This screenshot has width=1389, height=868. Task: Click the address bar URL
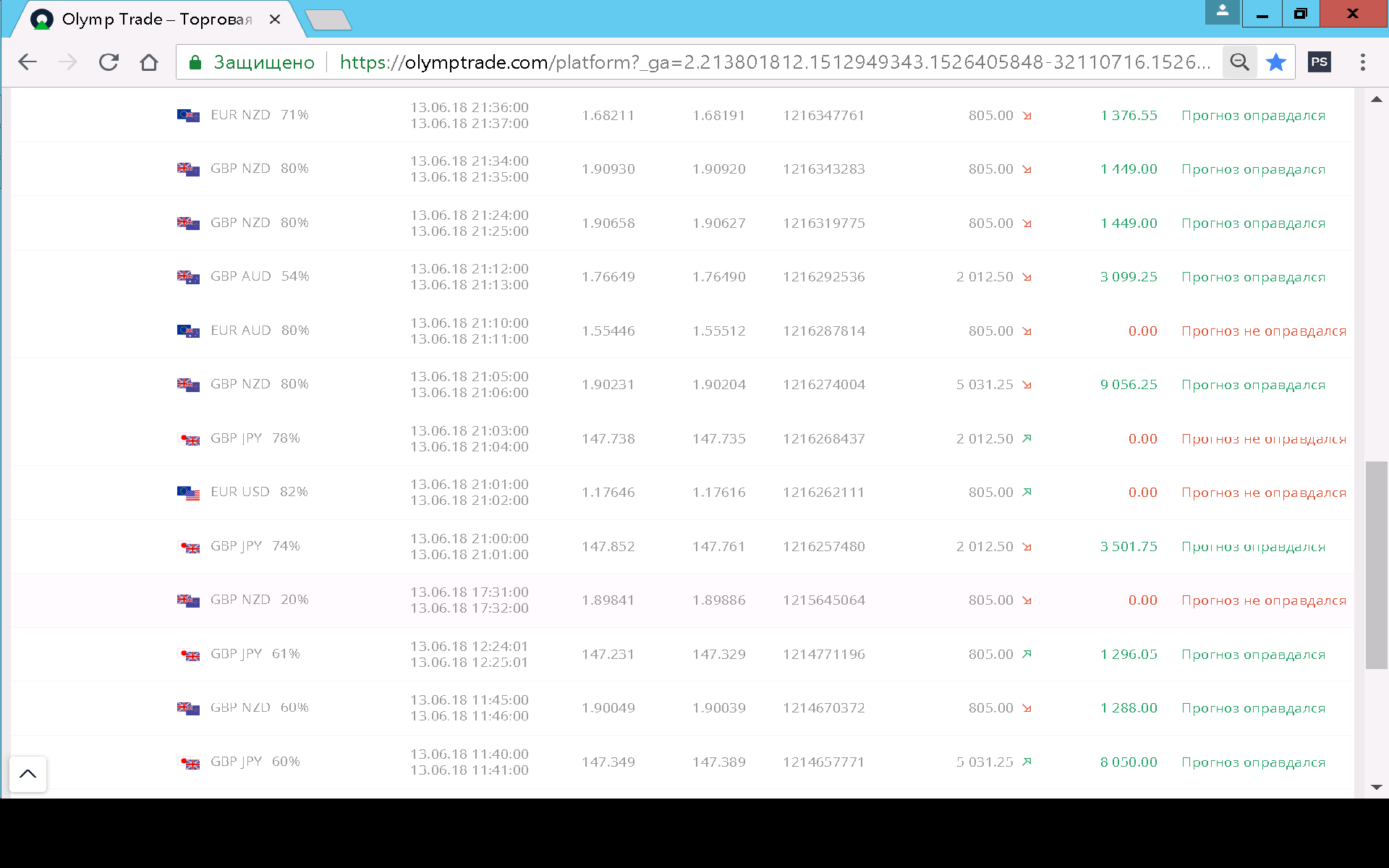click(774, 62)
